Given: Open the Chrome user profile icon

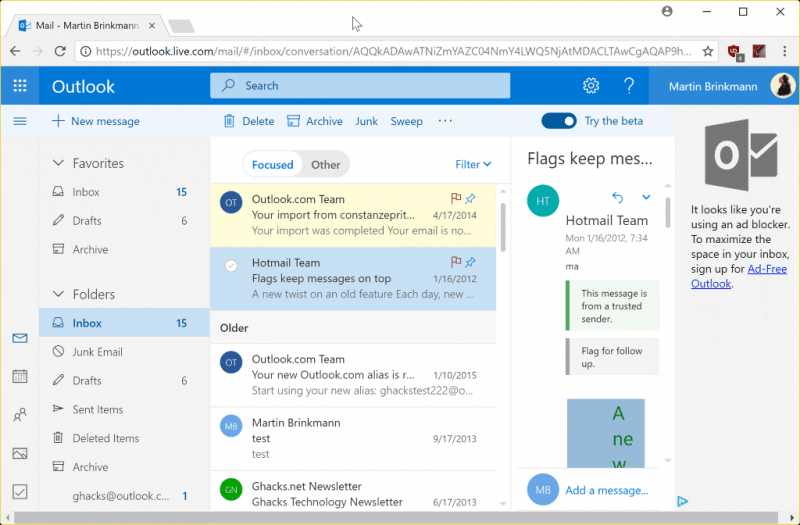Looking at the screenshot, I should 667,11.
